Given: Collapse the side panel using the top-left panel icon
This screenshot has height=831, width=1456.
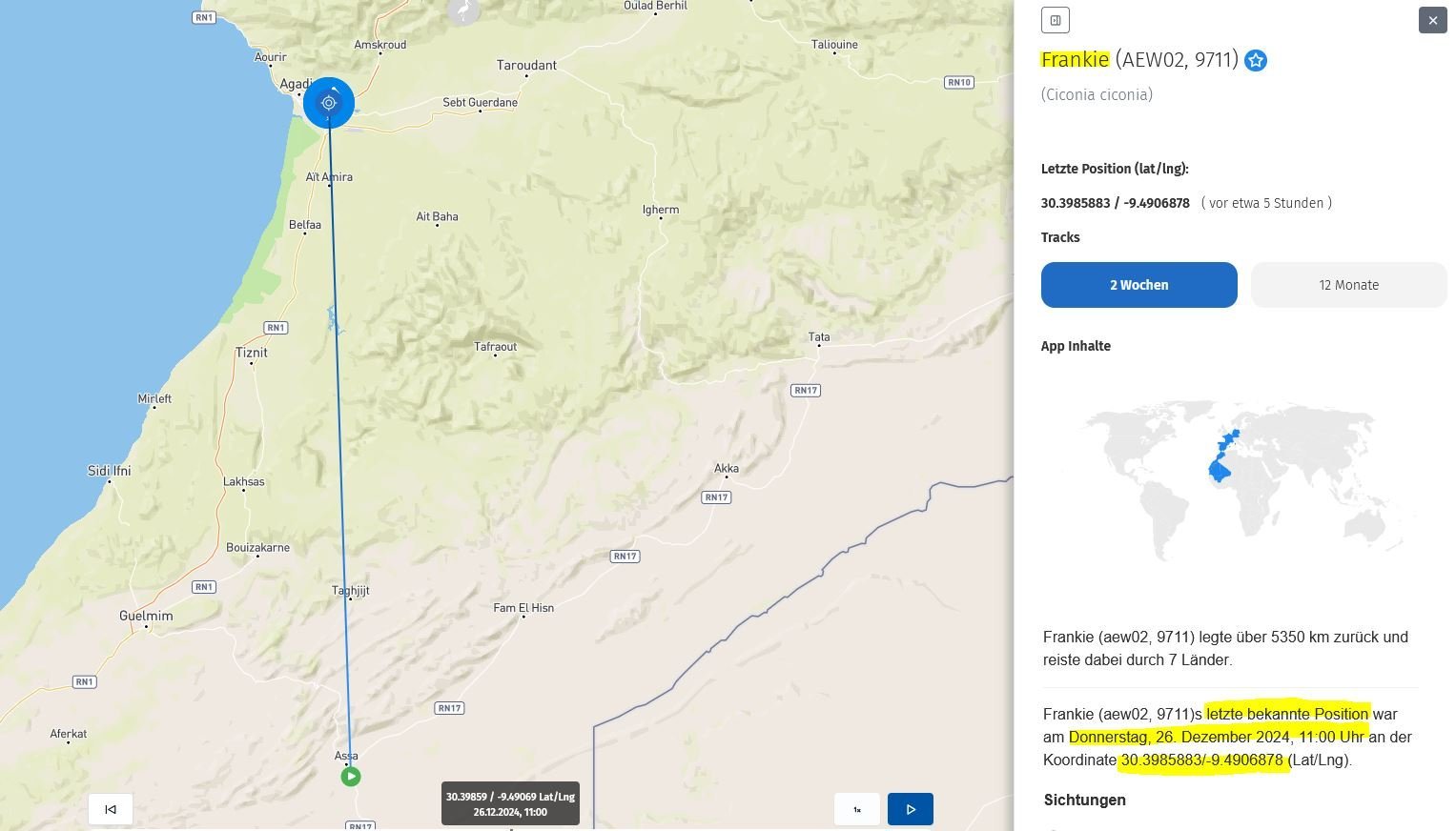Looking at the screenshot, I should tap(1055, 20).
